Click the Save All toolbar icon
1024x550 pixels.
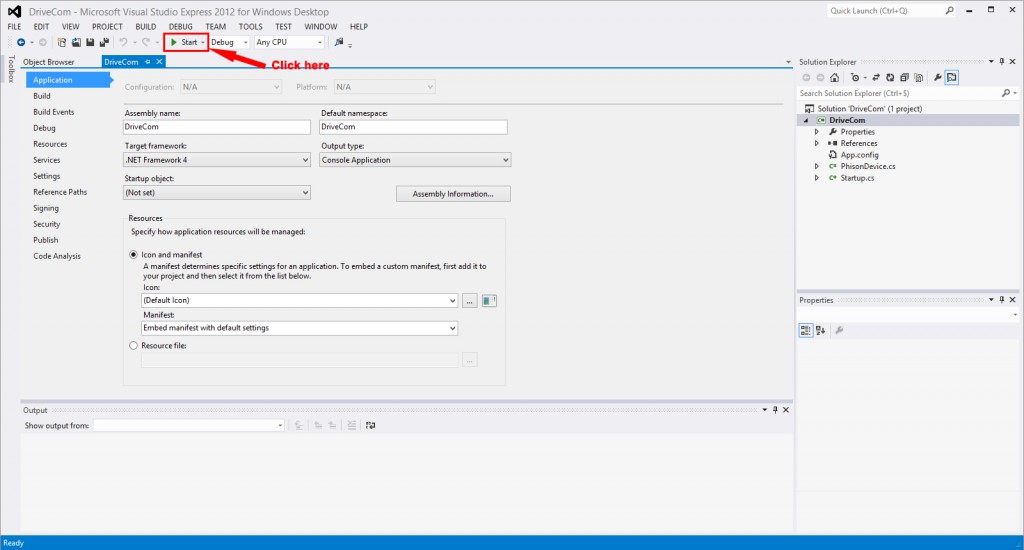tap(104, 42)
